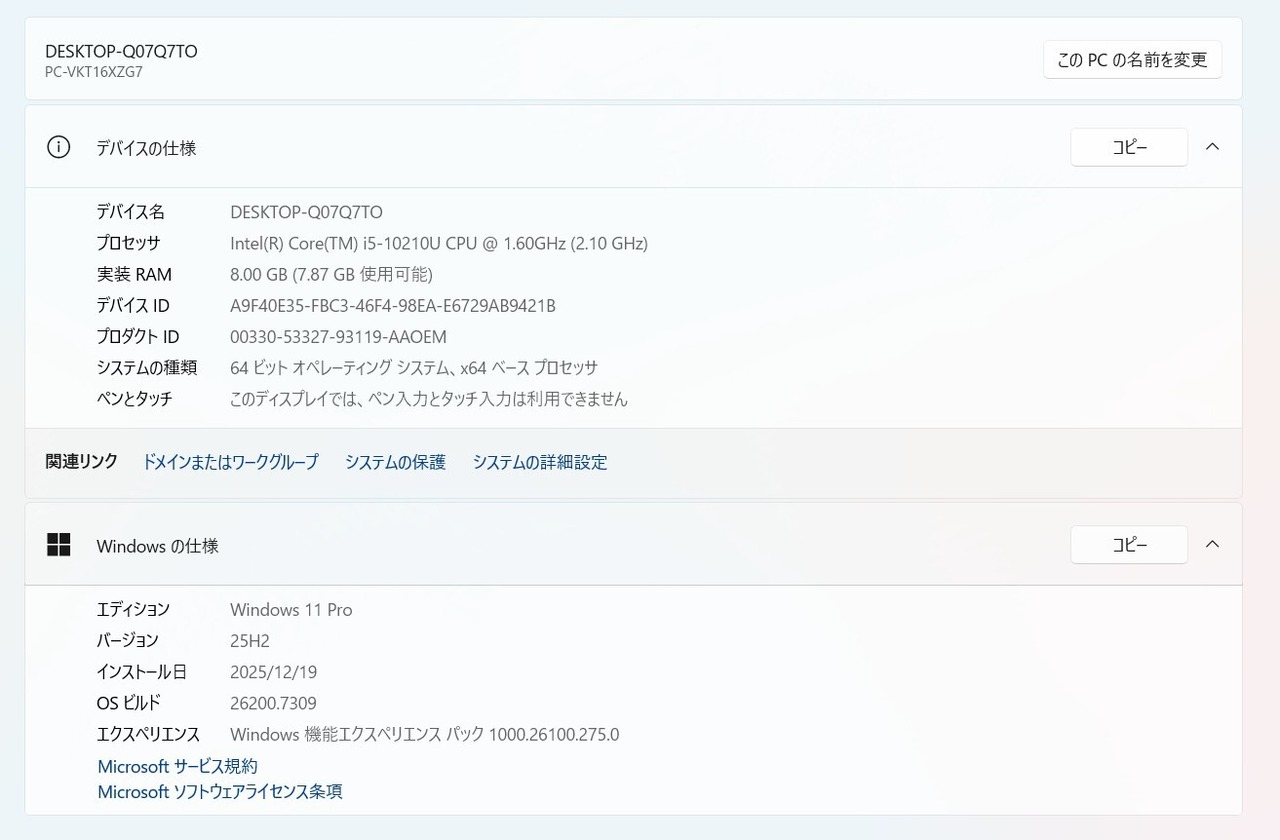Select the version value 25H2

pos(250,641)
